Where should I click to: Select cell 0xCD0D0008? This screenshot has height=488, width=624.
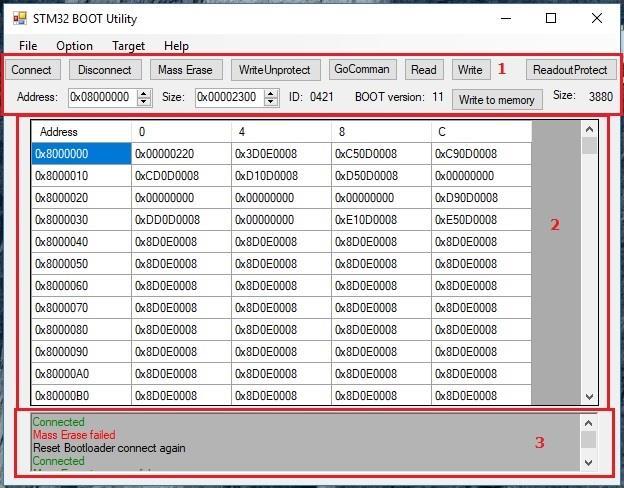pyautogui.click(x=181, y=176)
